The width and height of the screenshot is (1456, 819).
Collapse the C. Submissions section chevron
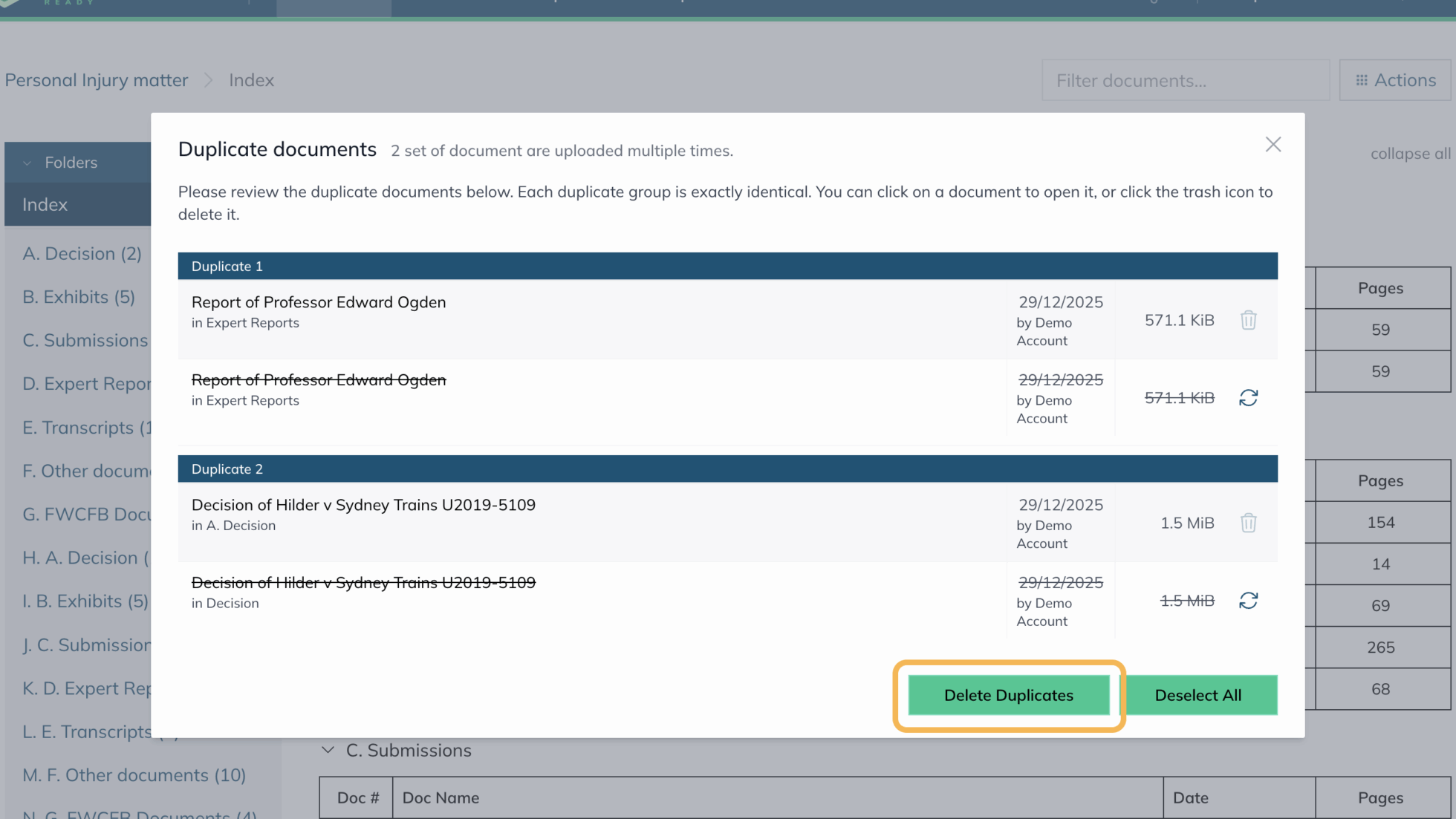coord(328,750)
